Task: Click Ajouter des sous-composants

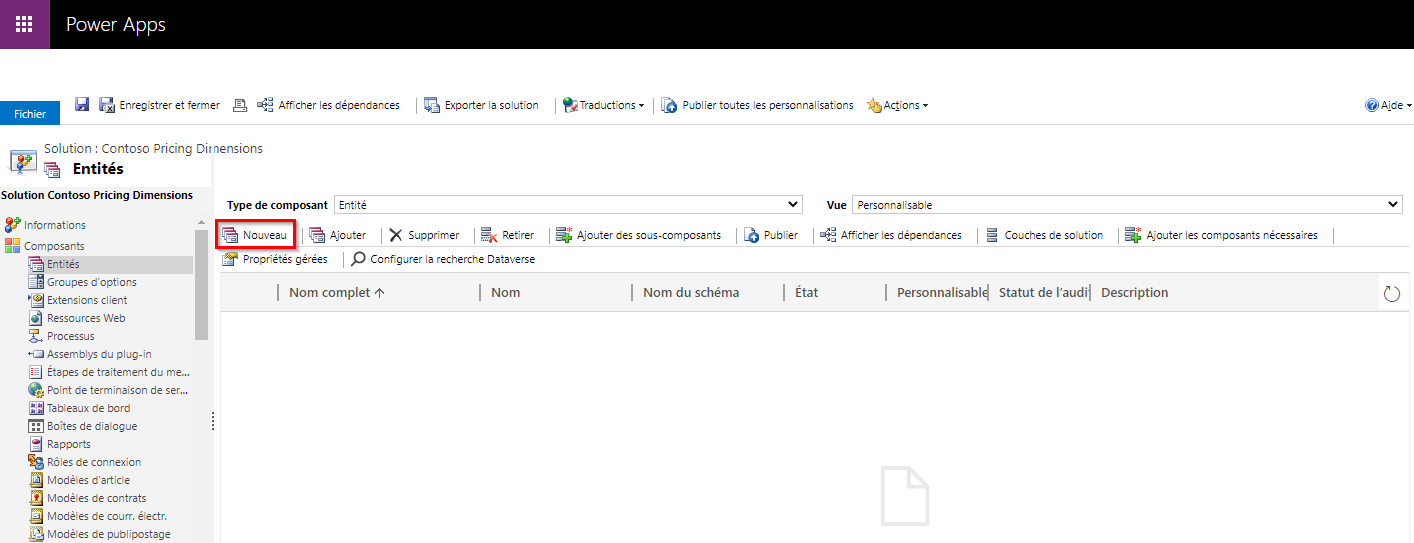Action: point(638,235)
